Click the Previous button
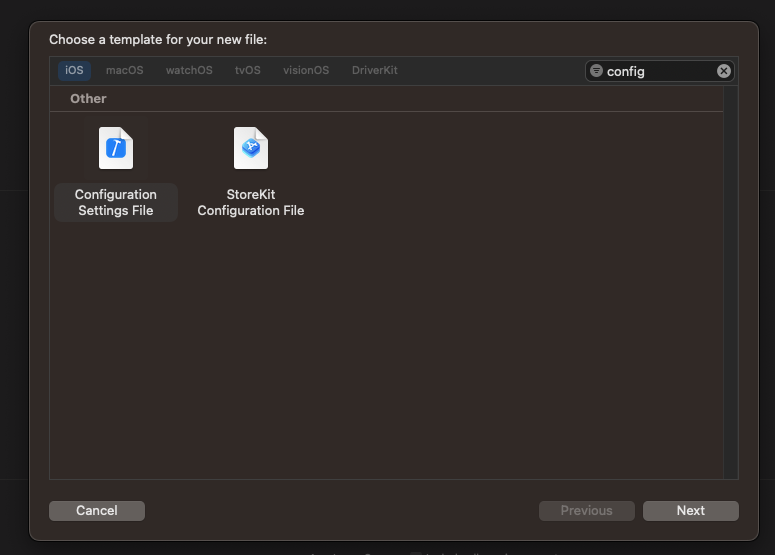This screenshot has width=775, height=555. coord(587,511)
